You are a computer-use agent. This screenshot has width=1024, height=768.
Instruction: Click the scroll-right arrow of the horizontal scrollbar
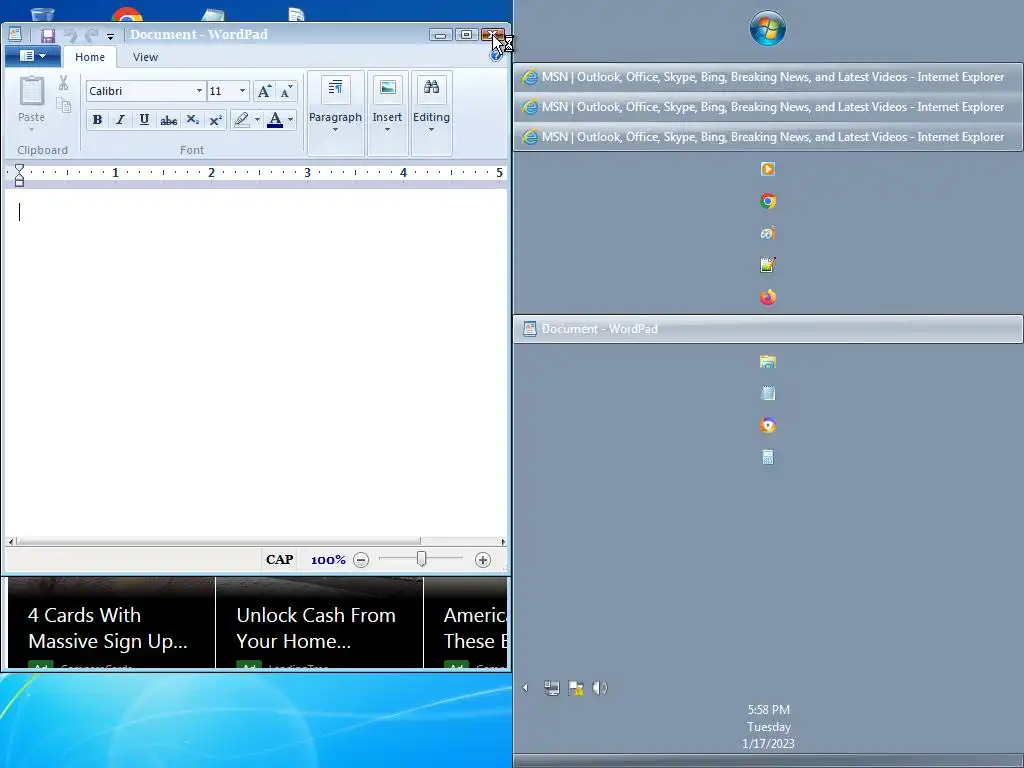[503, 541]
